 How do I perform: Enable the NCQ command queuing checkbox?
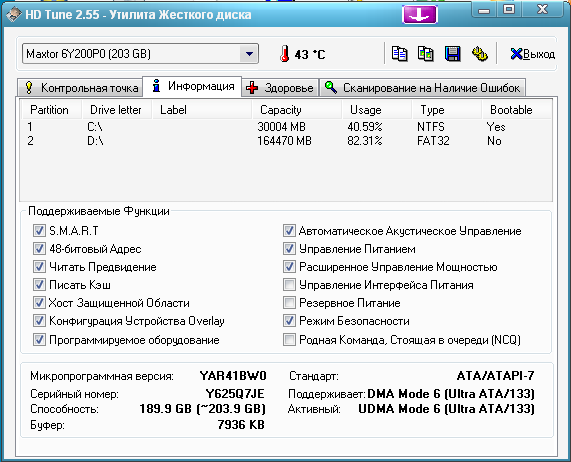pyautogui.click(x=290, y=340)
